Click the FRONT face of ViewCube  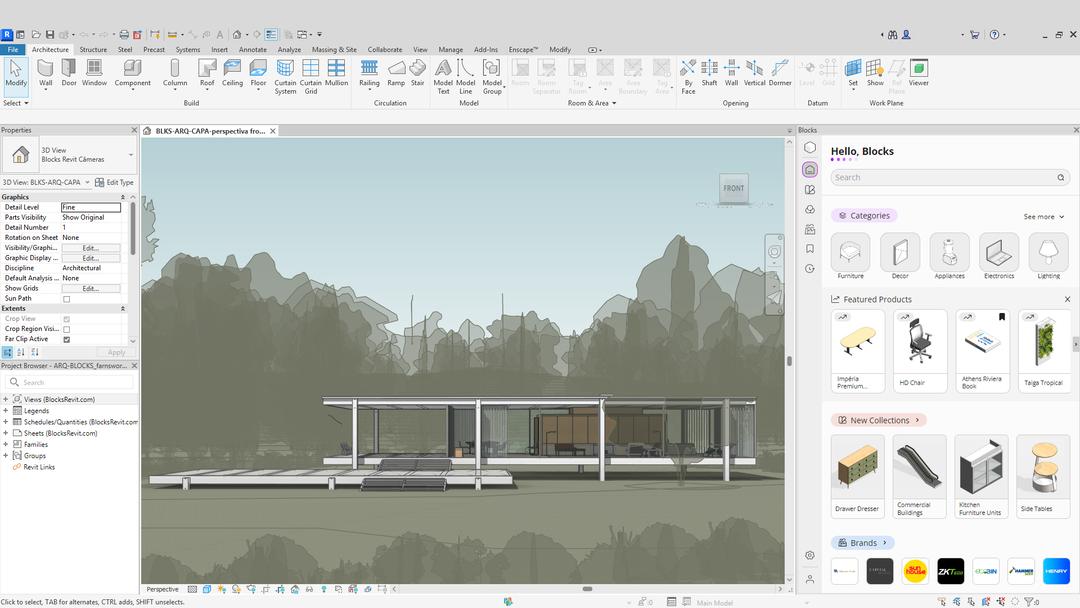coord(734,188)
